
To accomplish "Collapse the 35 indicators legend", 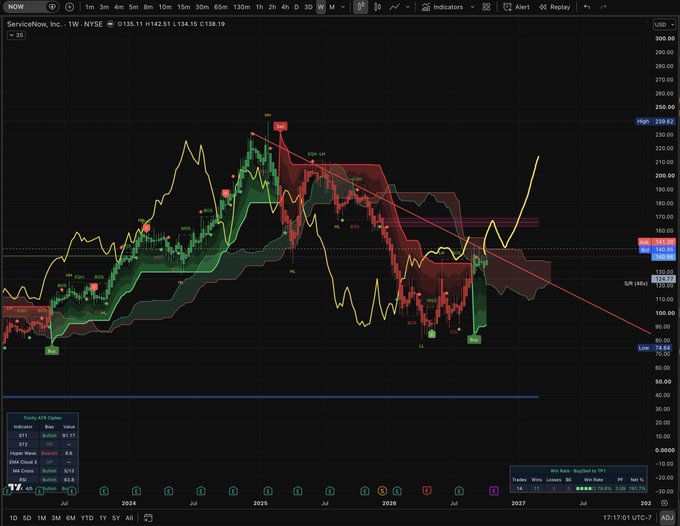I will 16,35.
